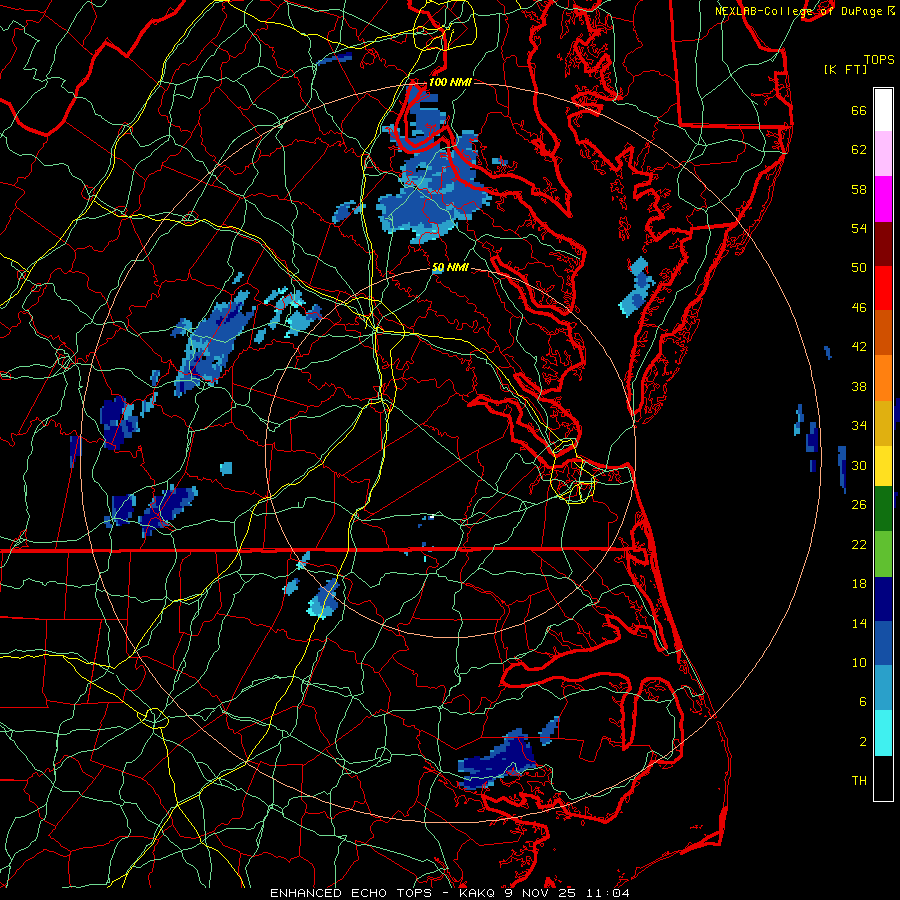The width and height of the screenshot is (900, 900).
Task: Click the legend value '54'
Action: 859,228
